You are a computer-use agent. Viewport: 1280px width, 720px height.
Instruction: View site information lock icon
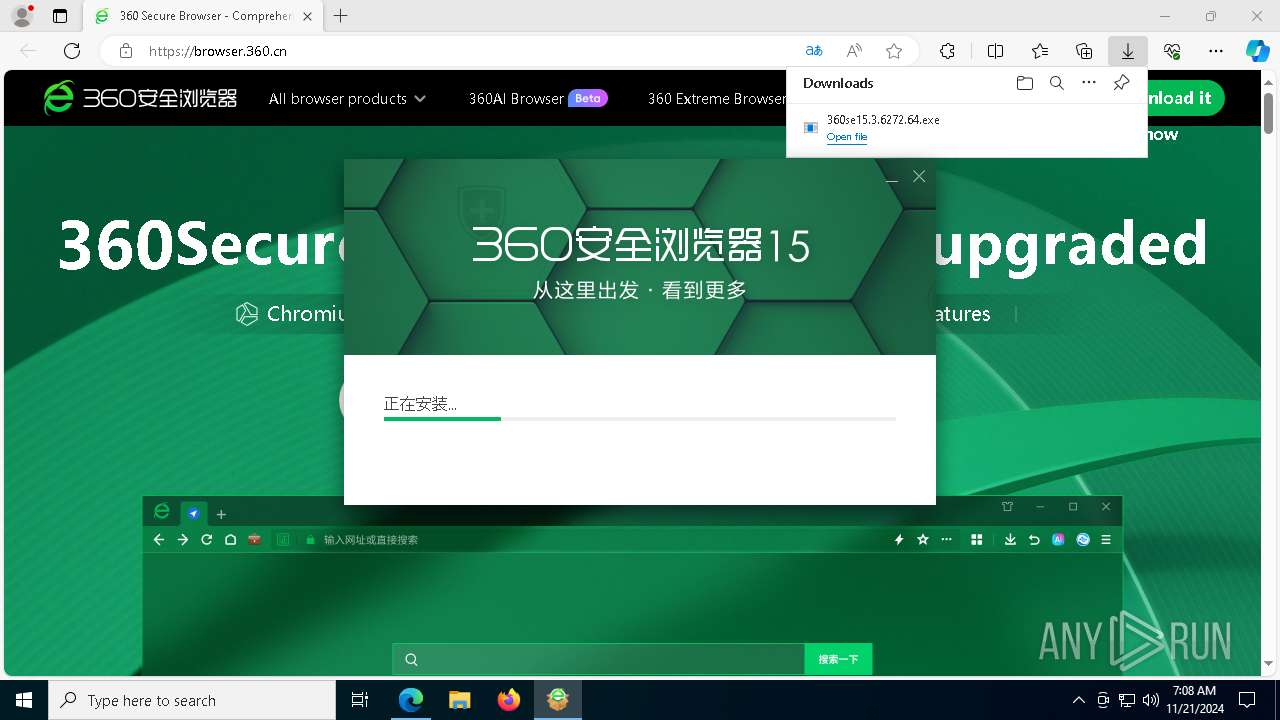(126, 51)
